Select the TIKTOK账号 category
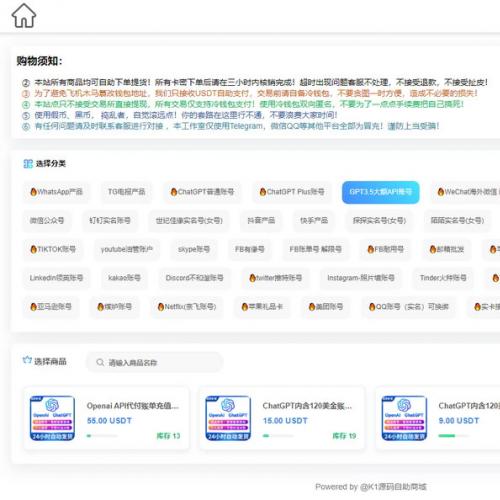Viewport: 500px width, 500px height. click(x=53, y=249)
